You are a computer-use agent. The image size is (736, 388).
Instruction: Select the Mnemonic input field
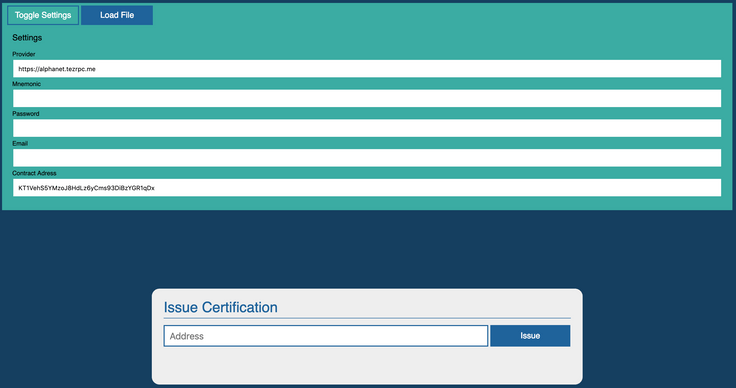367,99
